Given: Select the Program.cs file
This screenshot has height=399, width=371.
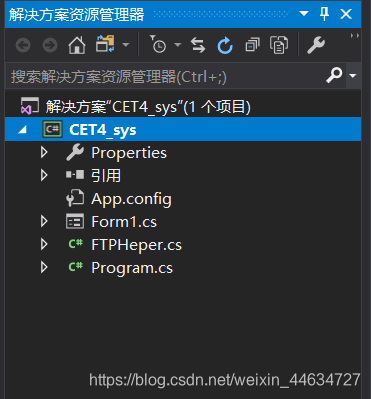Looking at the screenshot, I should pyautogui.click(x=132, y=268).
